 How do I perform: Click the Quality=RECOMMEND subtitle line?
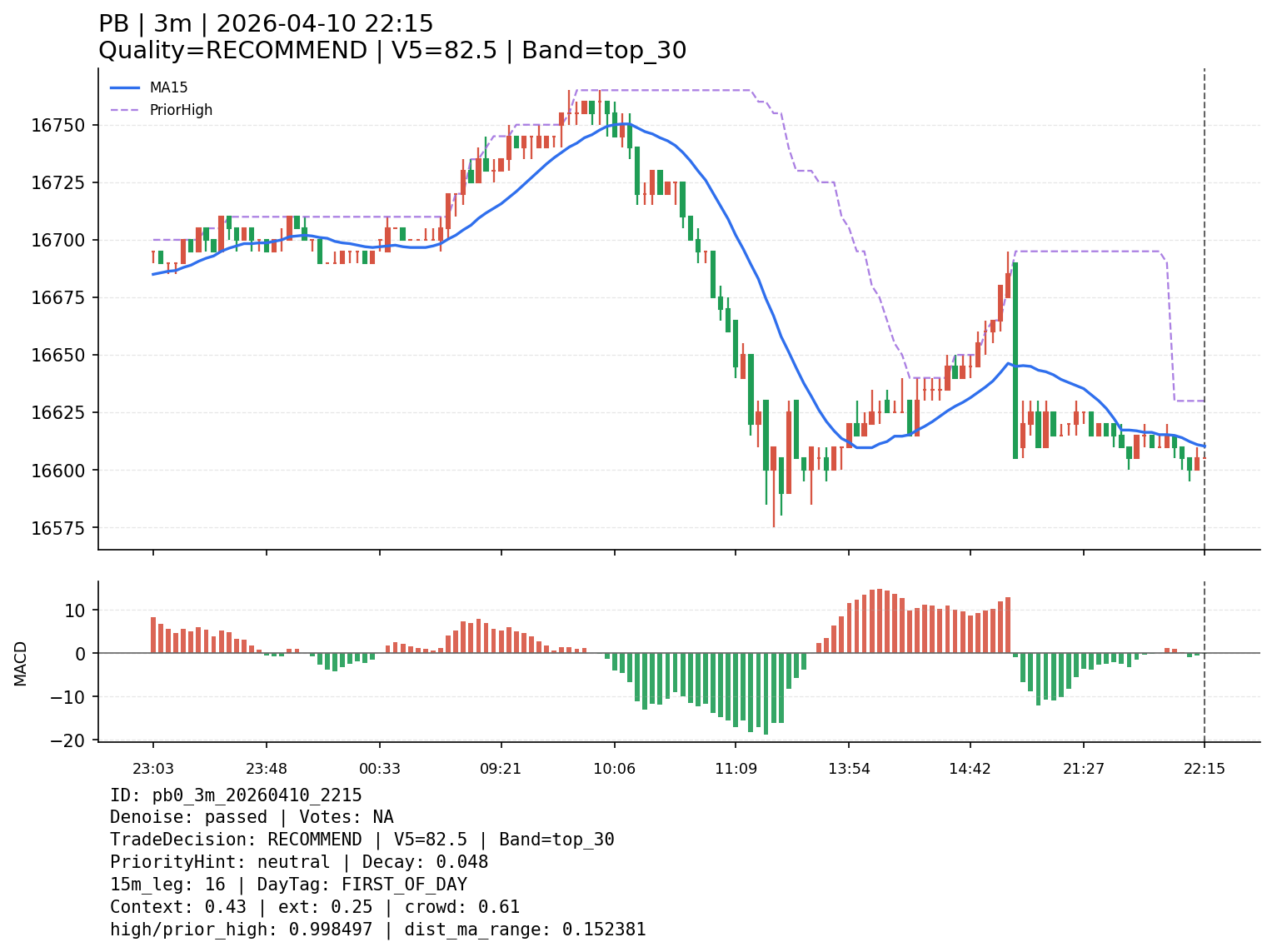[392, 51]
